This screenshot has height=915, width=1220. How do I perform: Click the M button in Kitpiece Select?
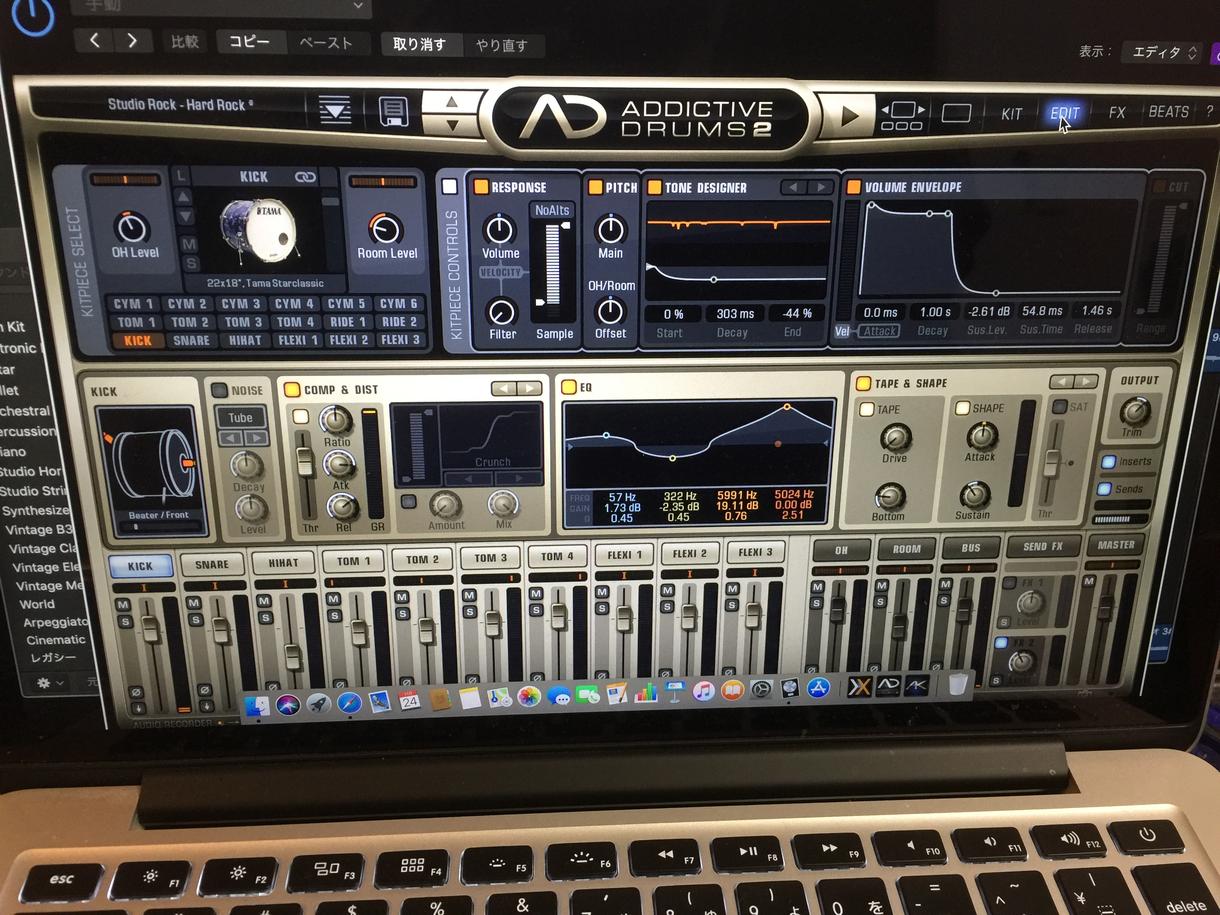[x=189, y=244]
